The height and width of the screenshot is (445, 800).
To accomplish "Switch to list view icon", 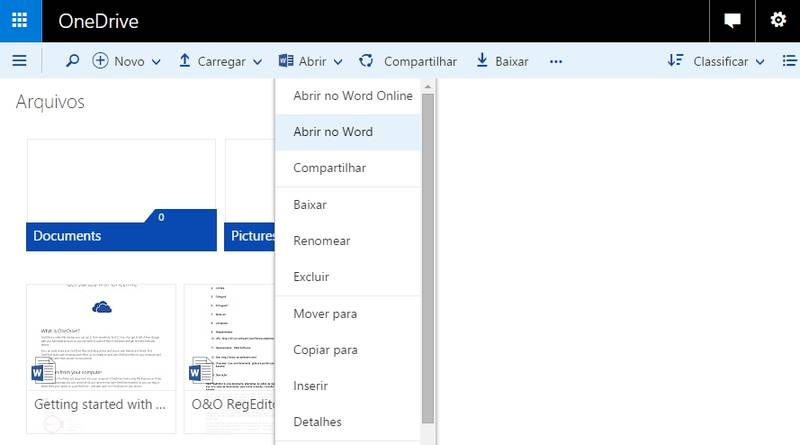I will 789,61.
